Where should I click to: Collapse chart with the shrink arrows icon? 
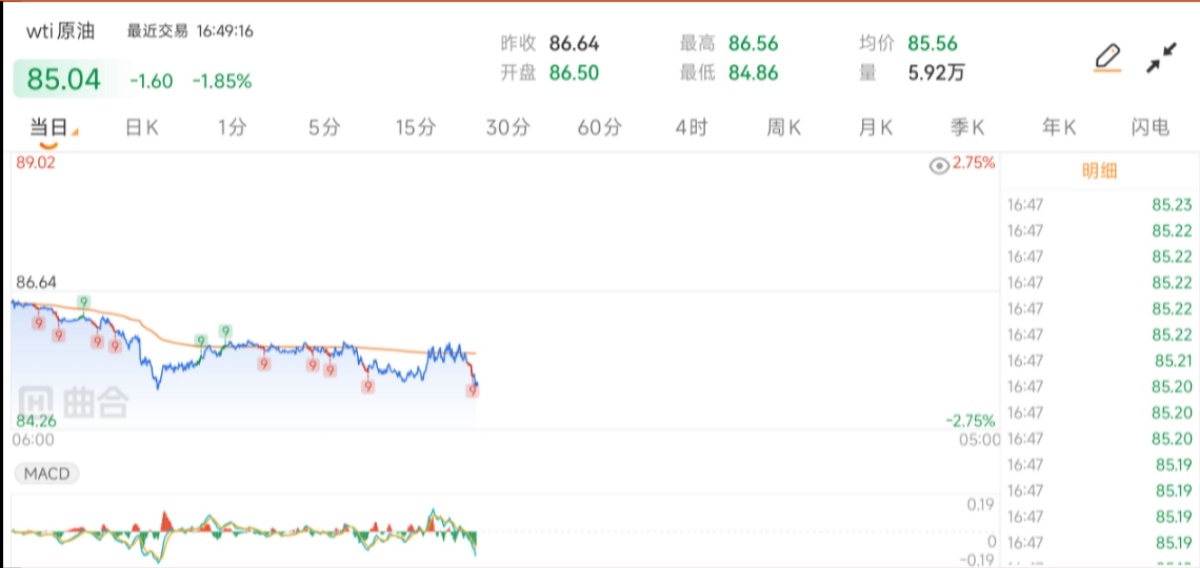coord(1161,58)
